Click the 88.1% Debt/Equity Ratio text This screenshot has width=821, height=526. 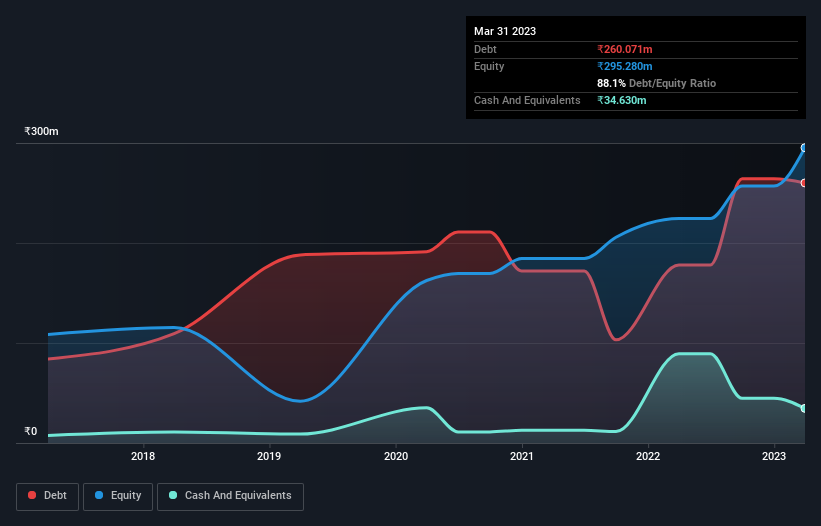[x=657, y=83]
